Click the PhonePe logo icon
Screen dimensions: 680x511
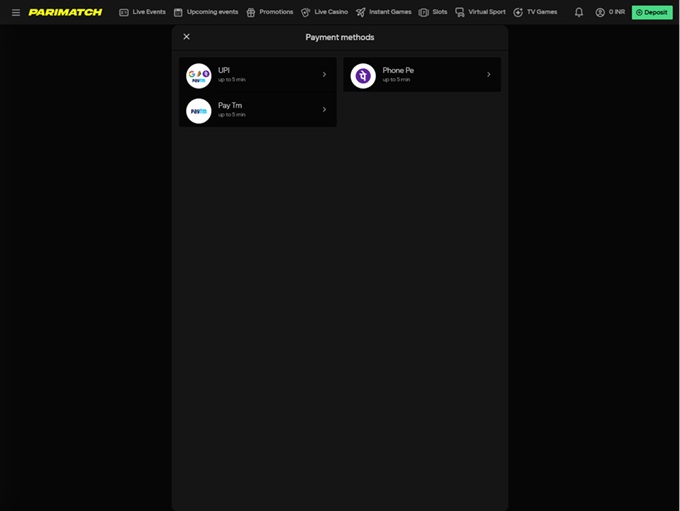tap(363, 75)
